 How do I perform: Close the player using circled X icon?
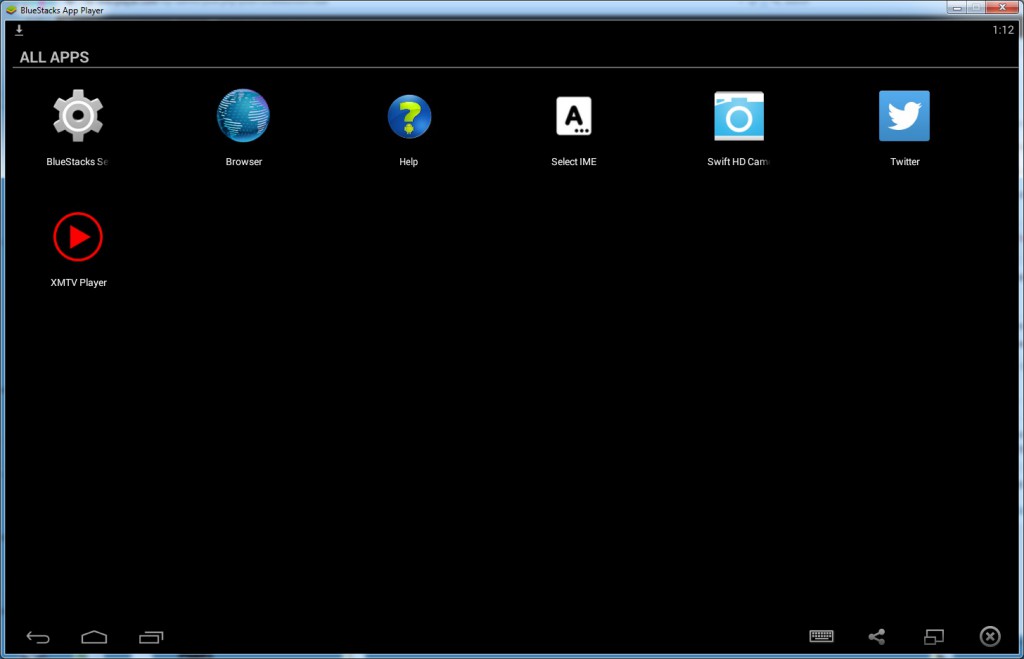989,636
